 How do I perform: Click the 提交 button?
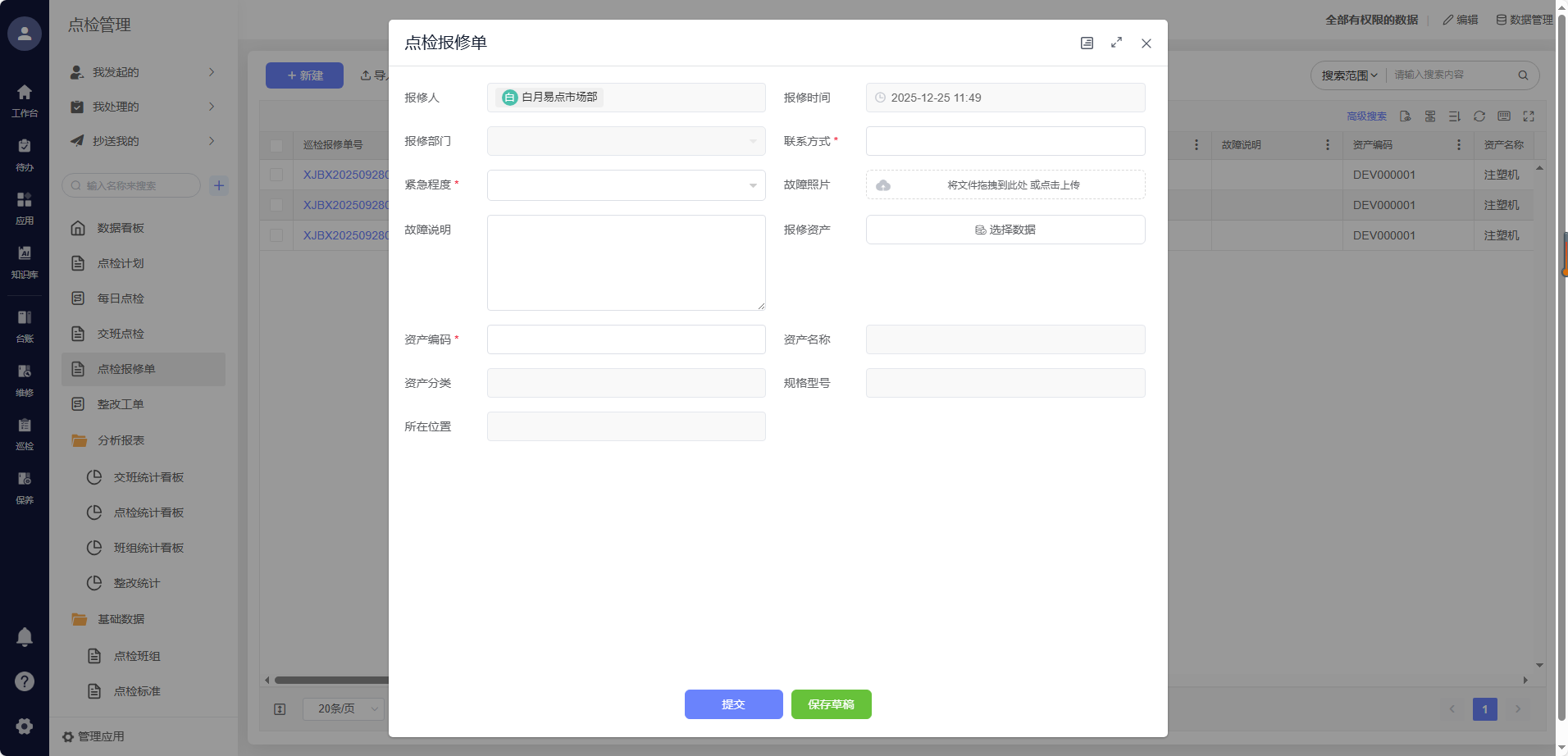pos(733,704)
